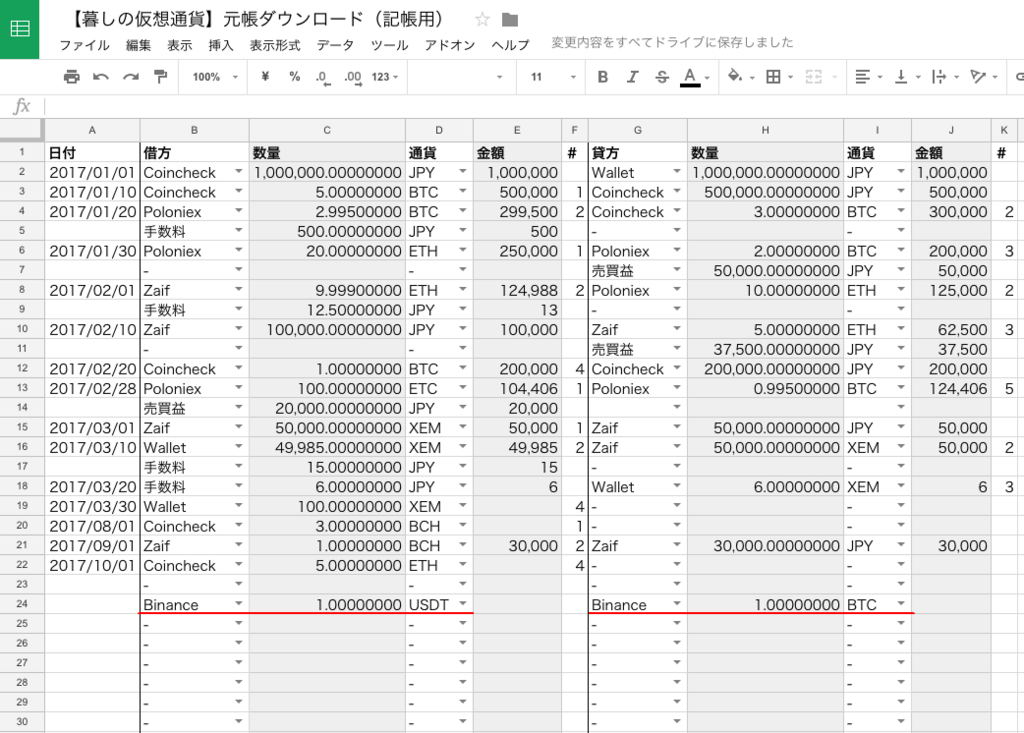Toggle italic formatting

coord(632,77)
